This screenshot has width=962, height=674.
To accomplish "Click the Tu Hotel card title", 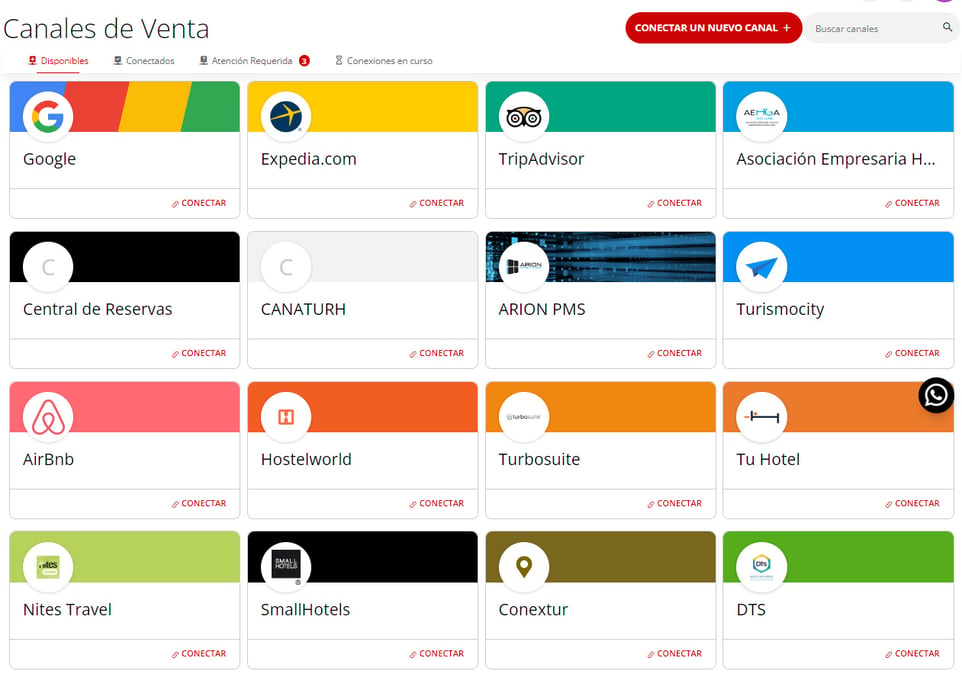I will (768, 459).
